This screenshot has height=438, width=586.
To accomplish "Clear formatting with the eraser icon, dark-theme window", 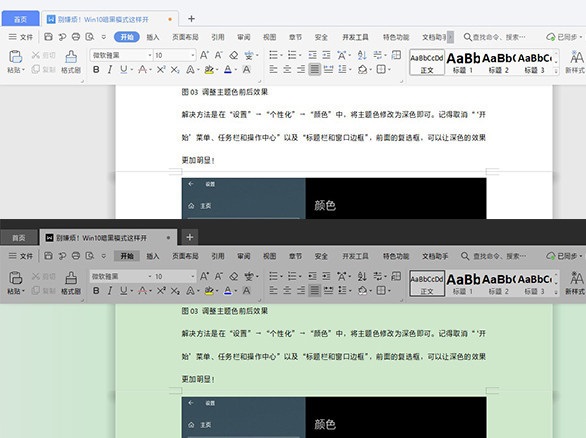I will (234, 276).
